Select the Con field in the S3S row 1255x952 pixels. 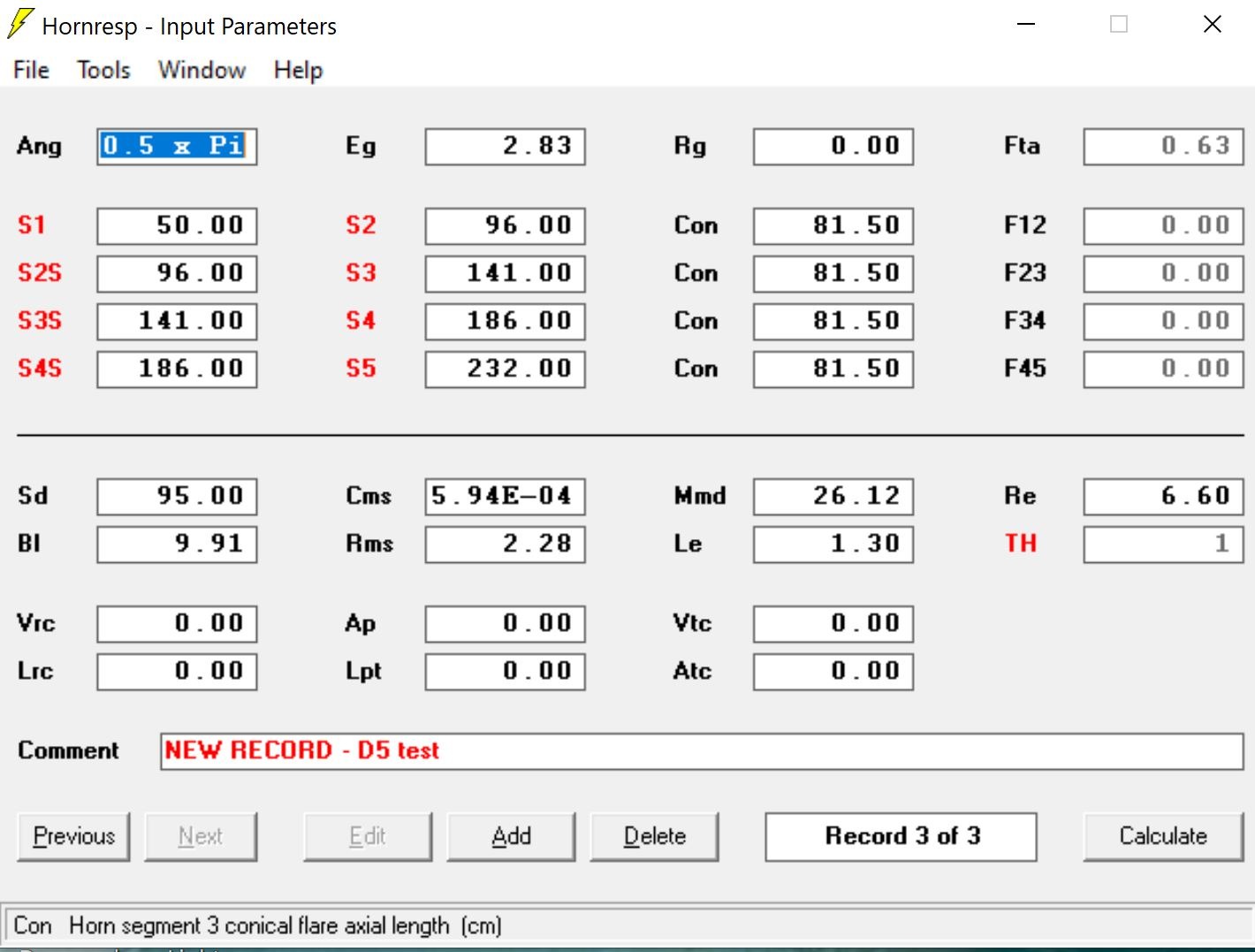click(x=833, y=322)
